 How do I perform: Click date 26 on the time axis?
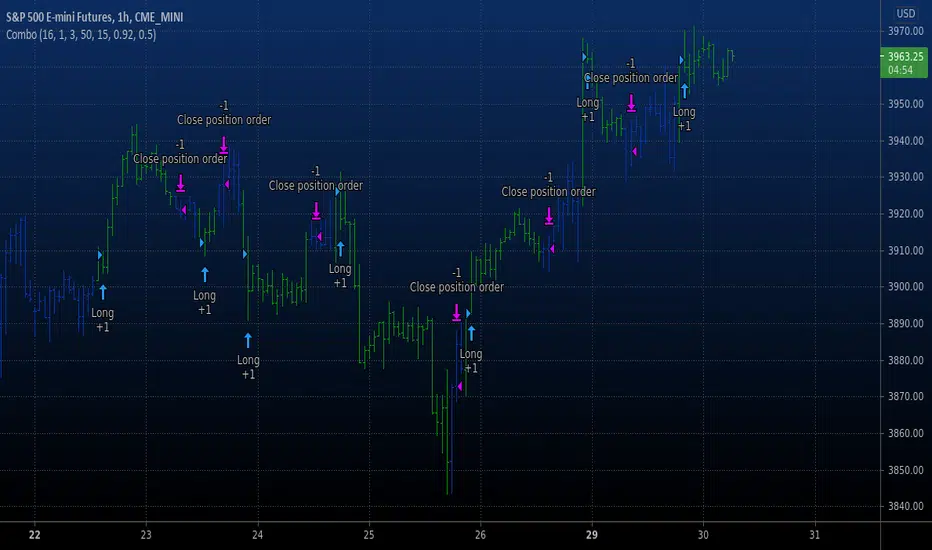(480, 535)
